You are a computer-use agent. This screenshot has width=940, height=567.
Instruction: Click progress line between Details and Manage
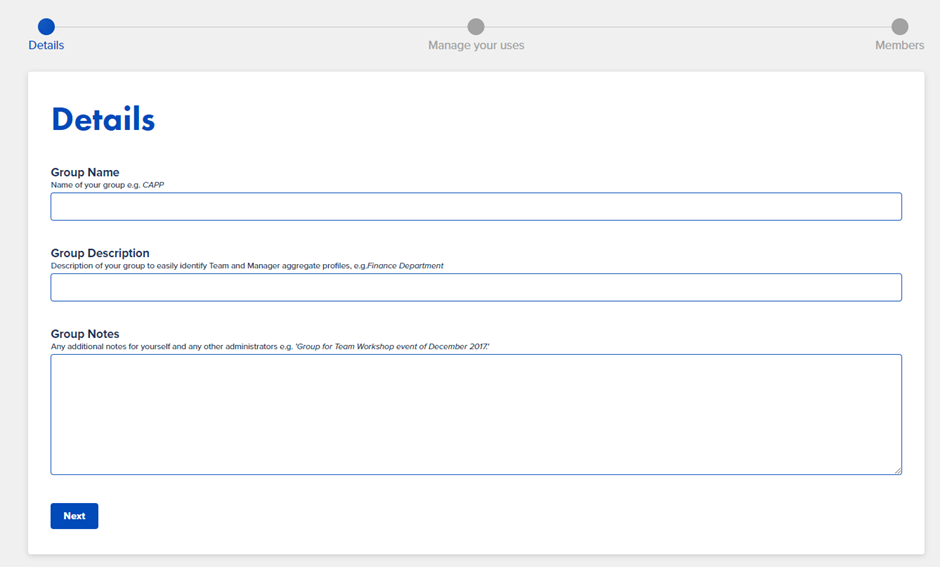pos(261,26)
